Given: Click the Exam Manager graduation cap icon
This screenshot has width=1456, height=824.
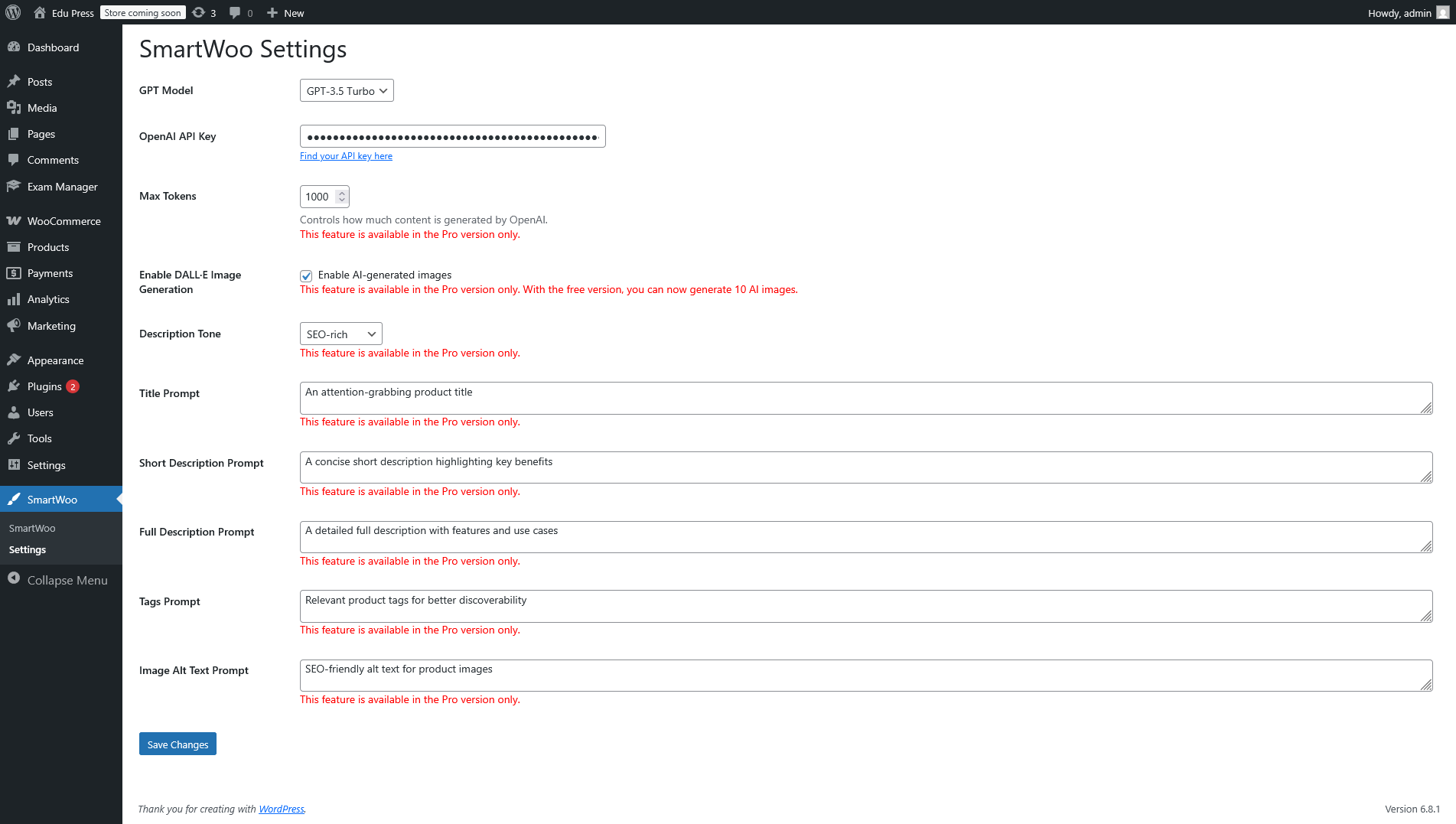Looking at the screenshot, I should pyautogui.click(x=14, y=186).
